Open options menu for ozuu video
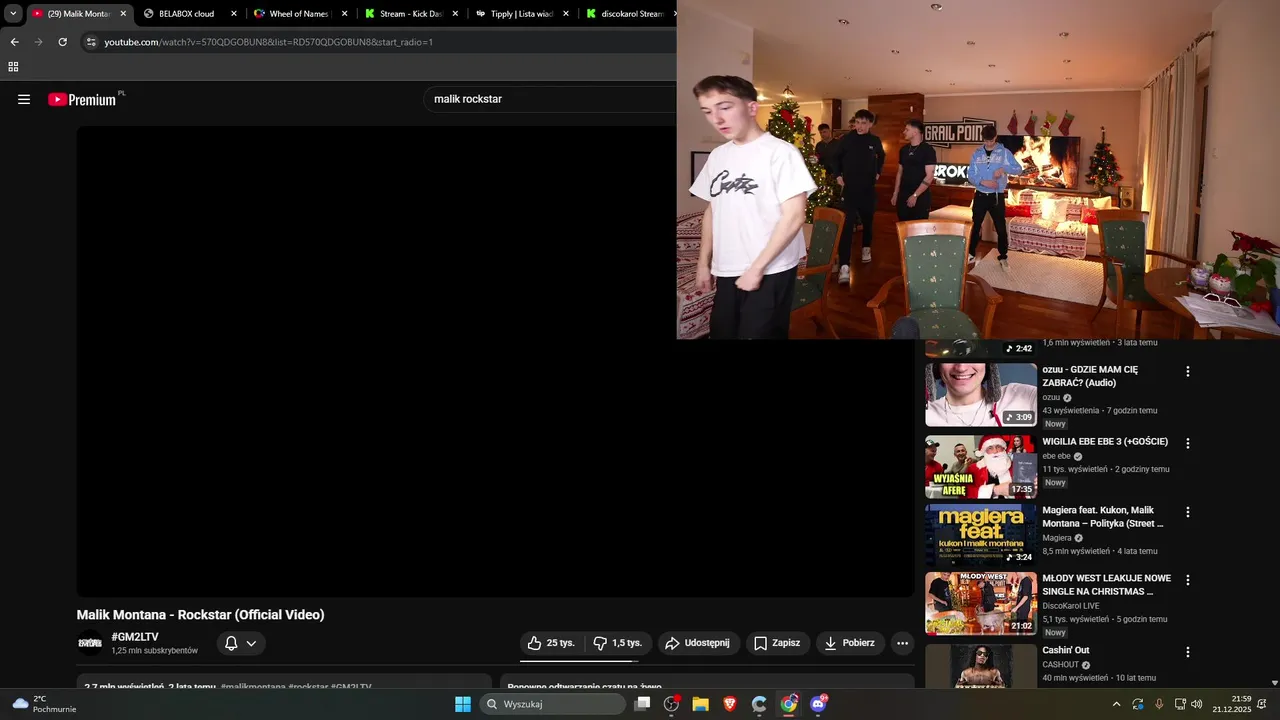The image size is (1280, 720). (x=1188, y=371)
